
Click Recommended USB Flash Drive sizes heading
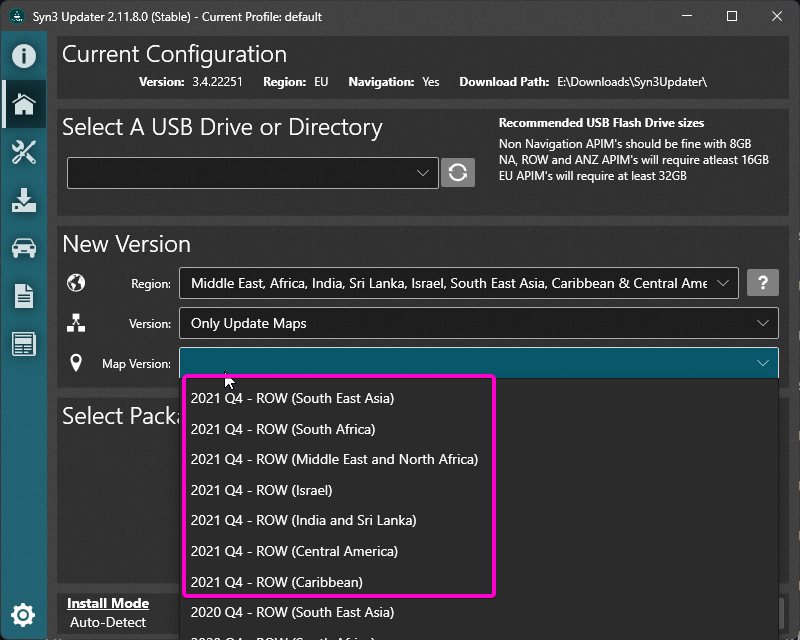(x=601, y=123)
